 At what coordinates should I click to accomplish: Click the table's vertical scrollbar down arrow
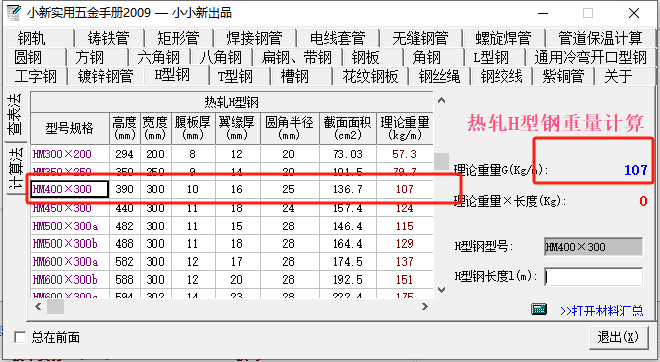coord(441,290)
